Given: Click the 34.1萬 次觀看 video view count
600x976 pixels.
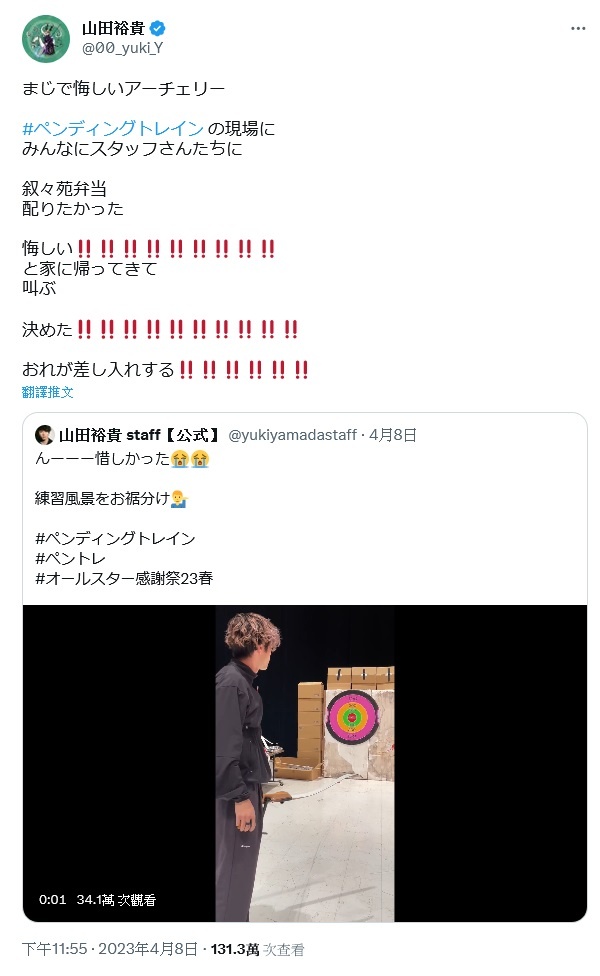Looking at the screenshot, I should tap(116, 899).
